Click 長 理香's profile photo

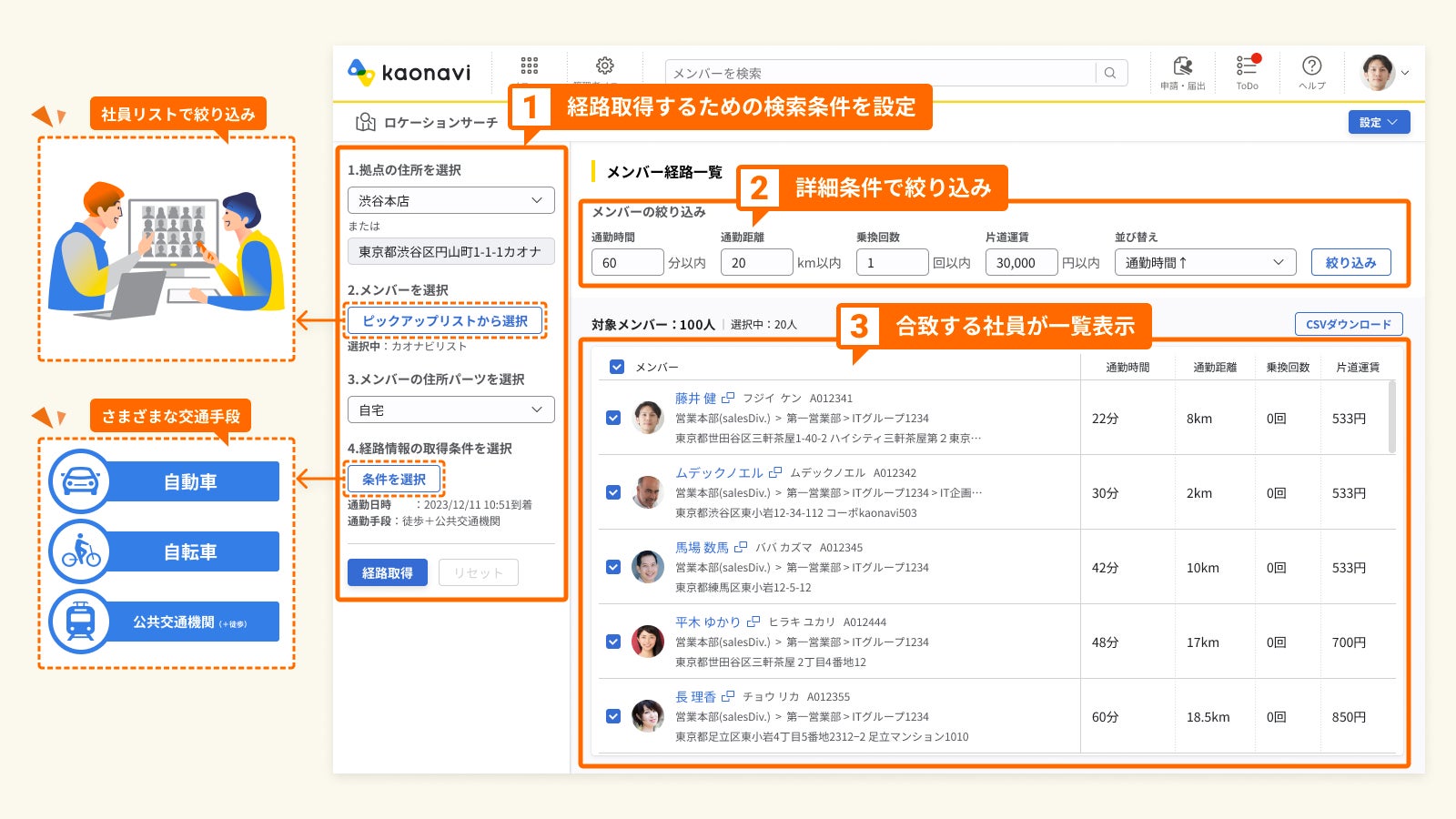pos(648,716)
